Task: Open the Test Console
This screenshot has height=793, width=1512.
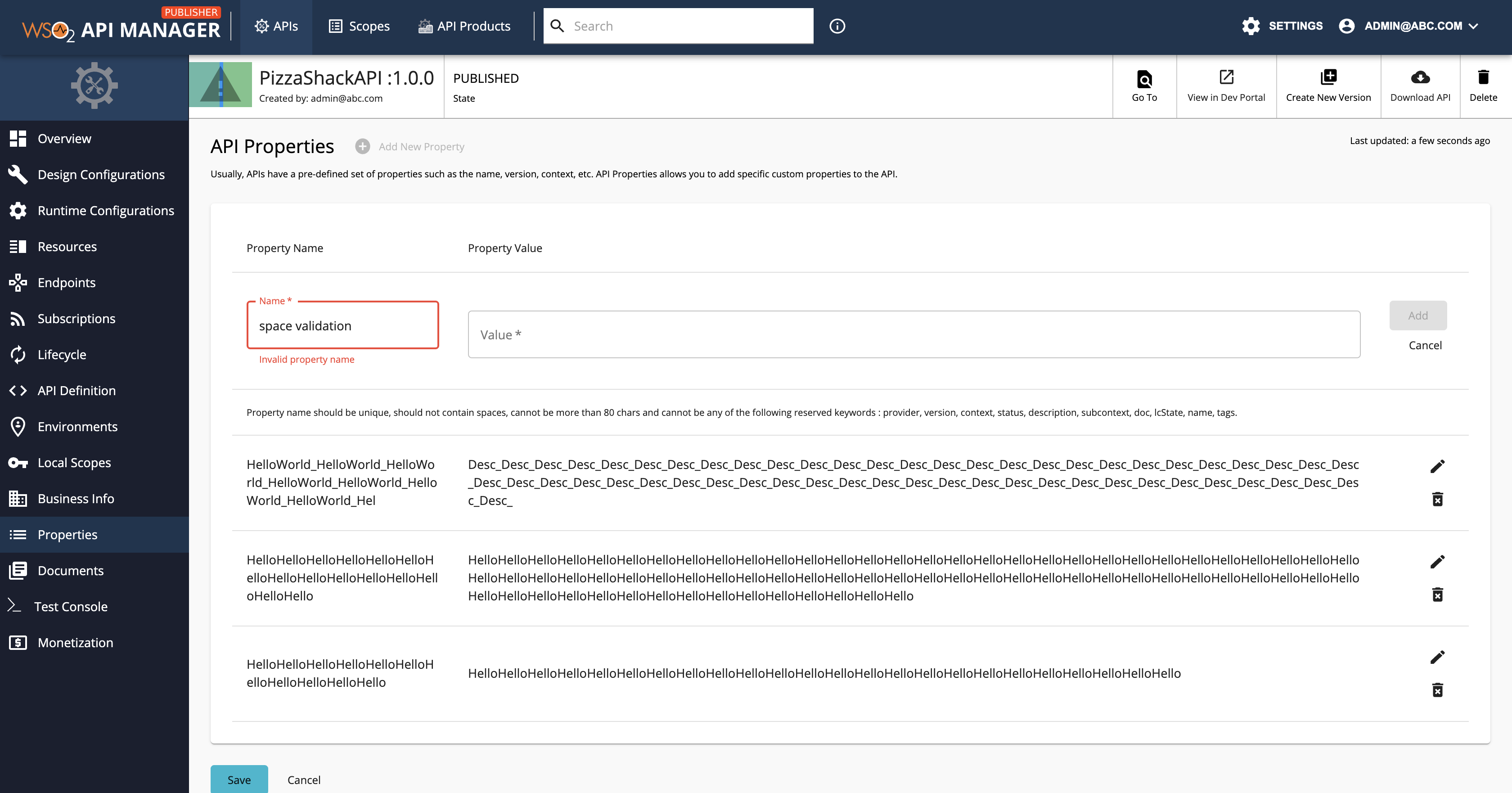Action: pos(71,606)
